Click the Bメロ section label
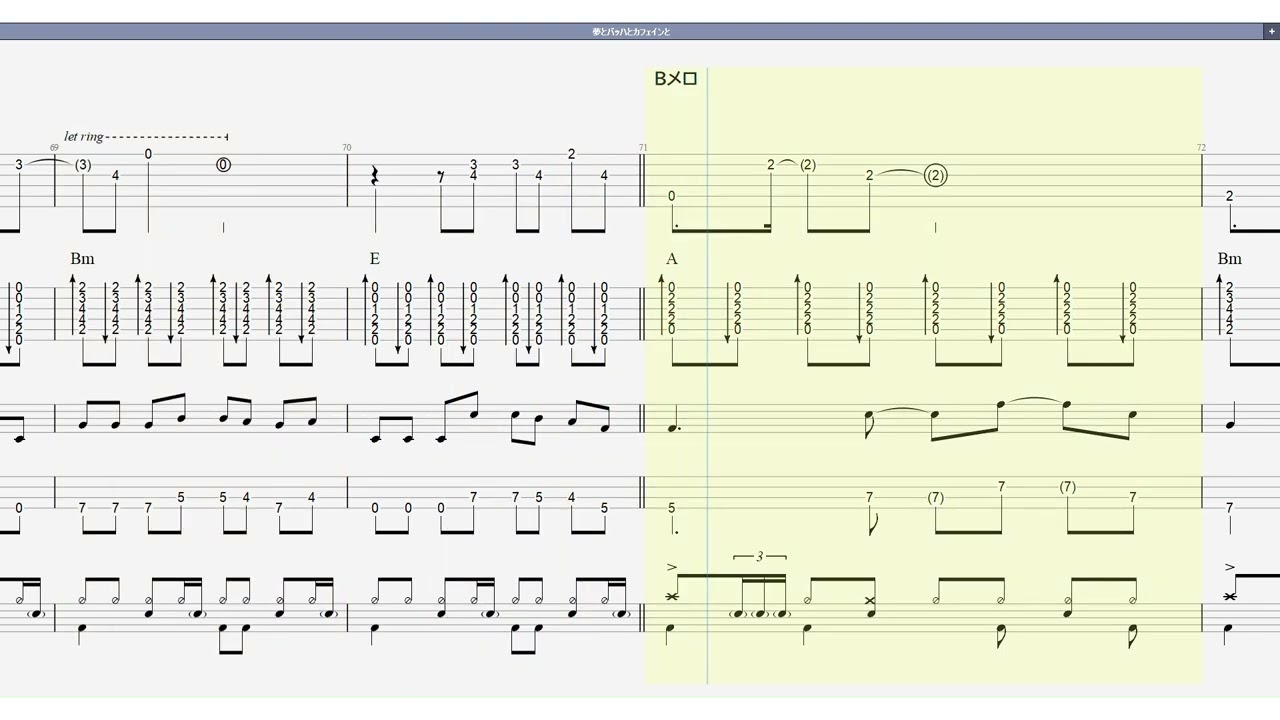Screen dimensions: 1280x720 pos(675,78)
